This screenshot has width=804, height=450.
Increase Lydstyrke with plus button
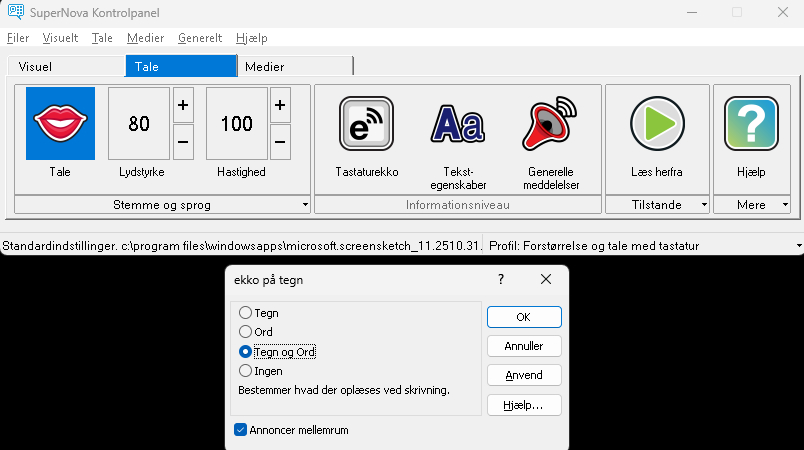pyautogui.click(x=183, y=105)
